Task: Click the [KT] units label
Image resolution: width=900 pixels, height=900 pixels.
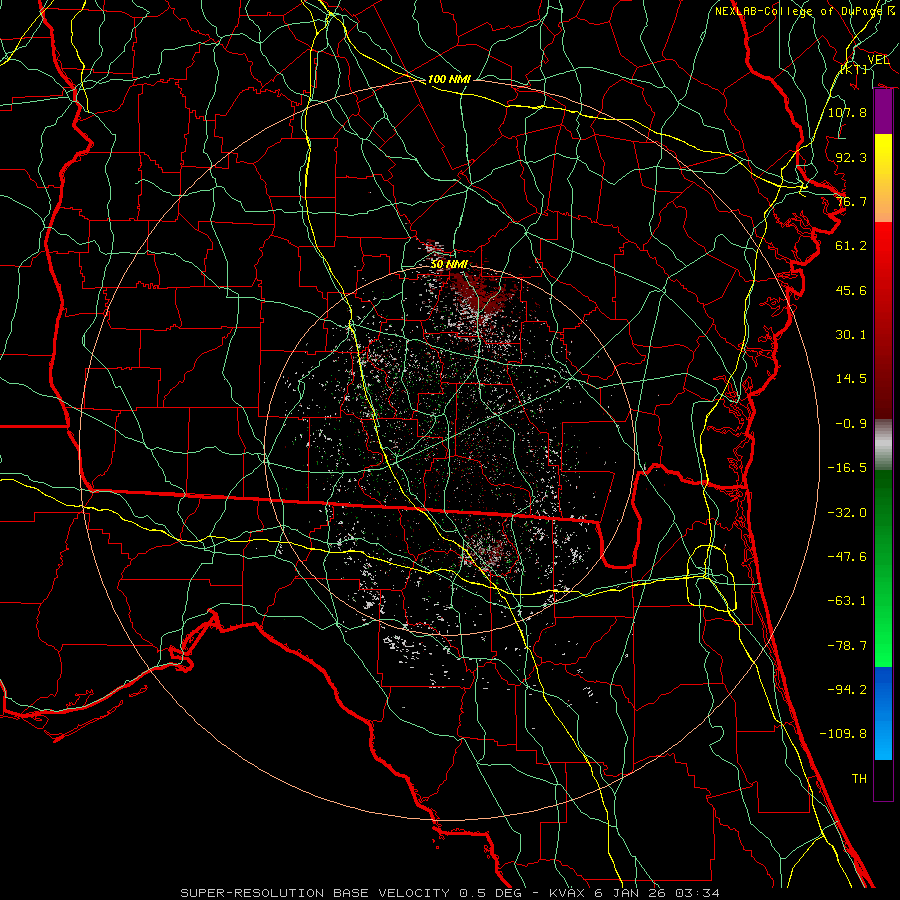Action: [854, 69]
